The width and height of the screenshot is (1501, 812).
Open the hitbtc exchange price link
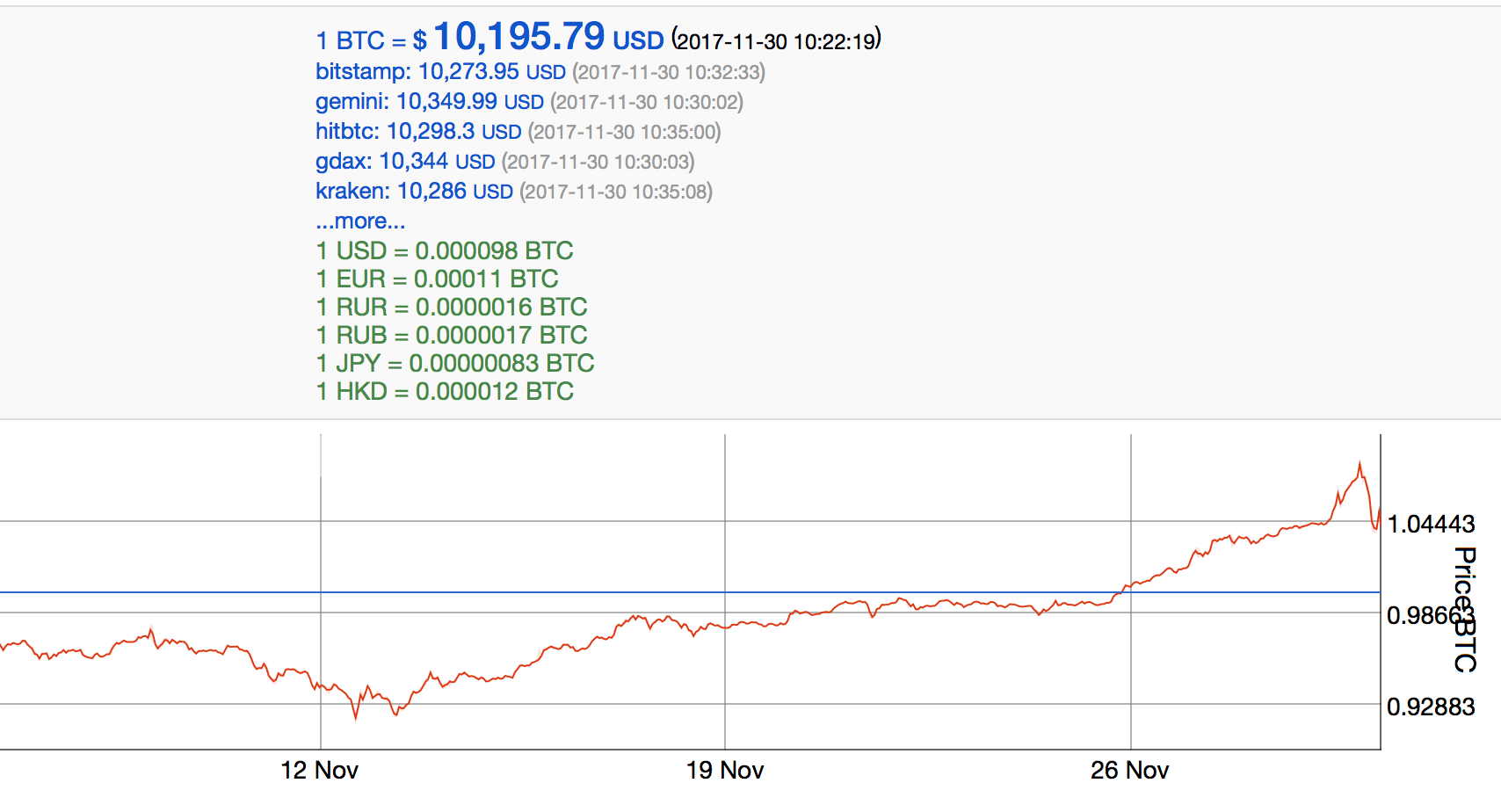point(418,132)
